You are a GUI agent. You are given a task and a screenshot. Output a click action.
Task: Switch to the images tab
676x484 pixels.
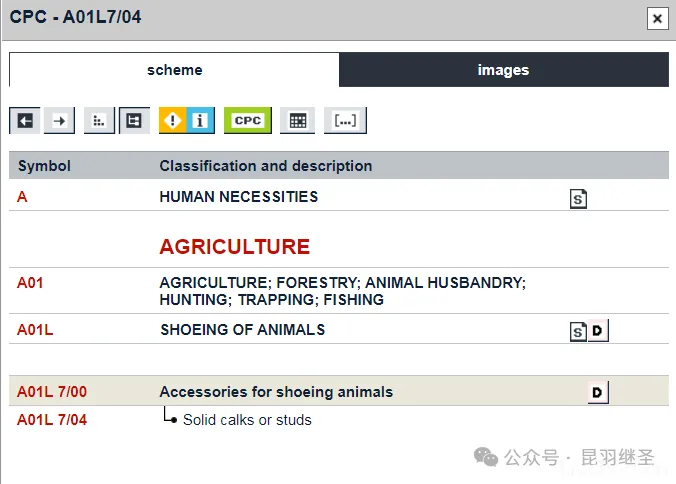503,70
